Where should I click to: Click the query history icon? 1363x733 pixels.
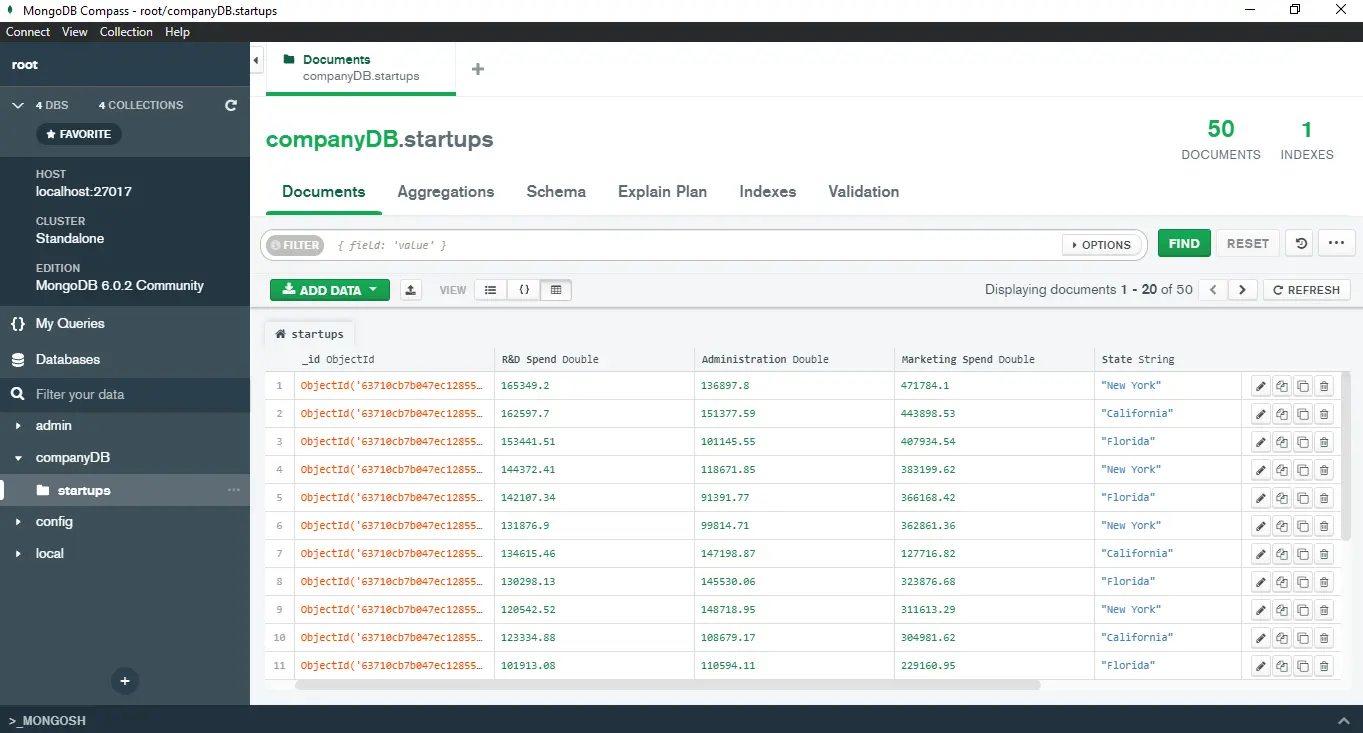tap(1299, 244)
